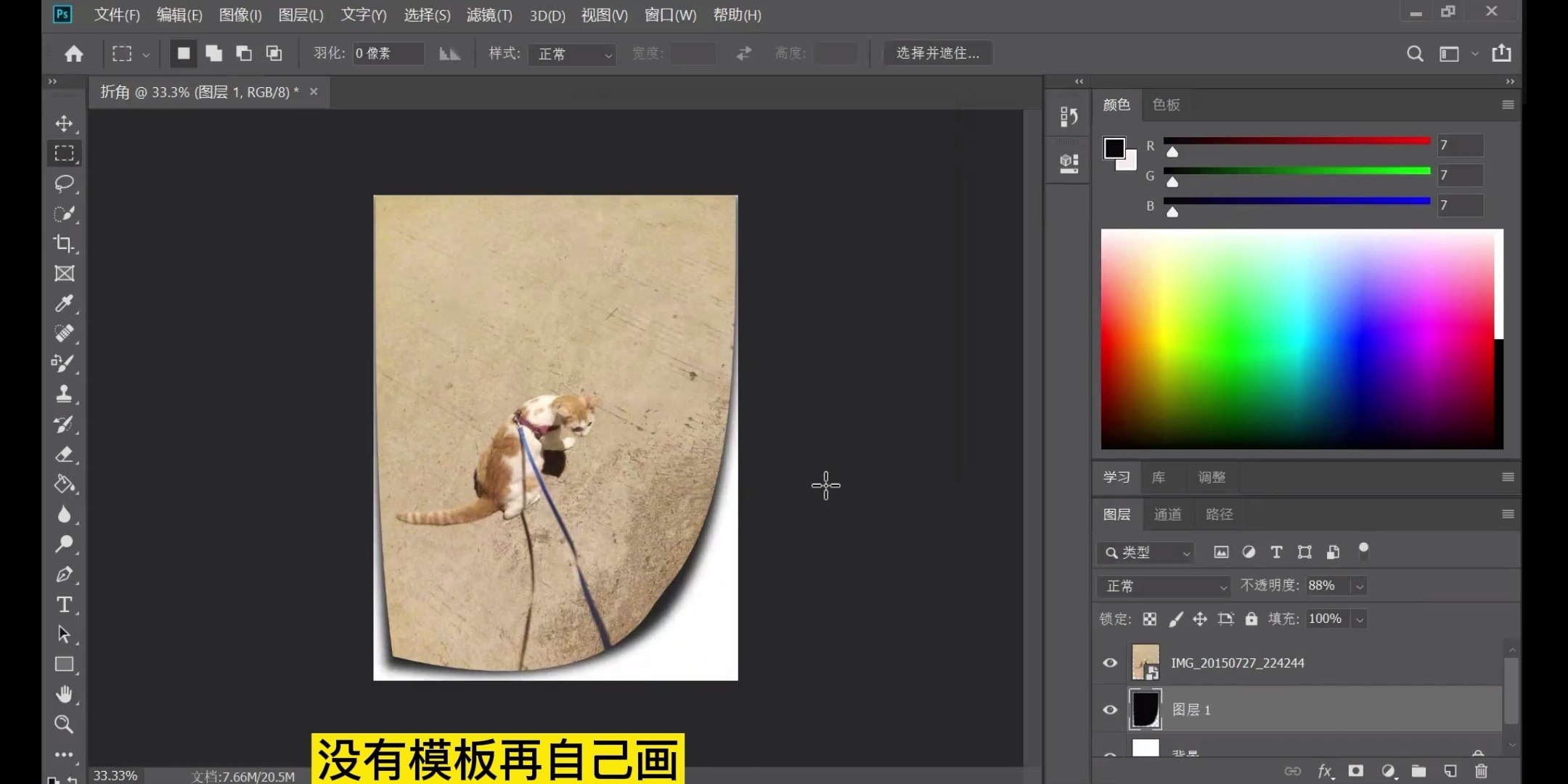
Task: Toggle lock all for the layer
Action: tap(1251, 619)
